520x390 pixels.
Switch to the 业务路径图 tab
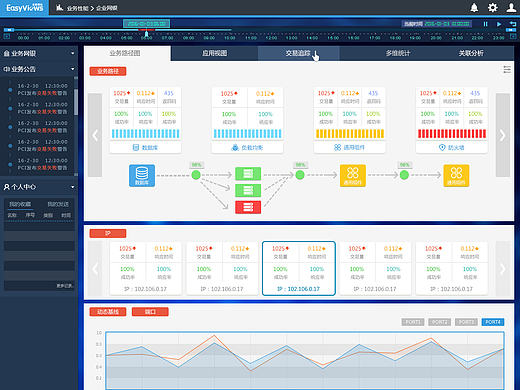(x=127, y=53)
